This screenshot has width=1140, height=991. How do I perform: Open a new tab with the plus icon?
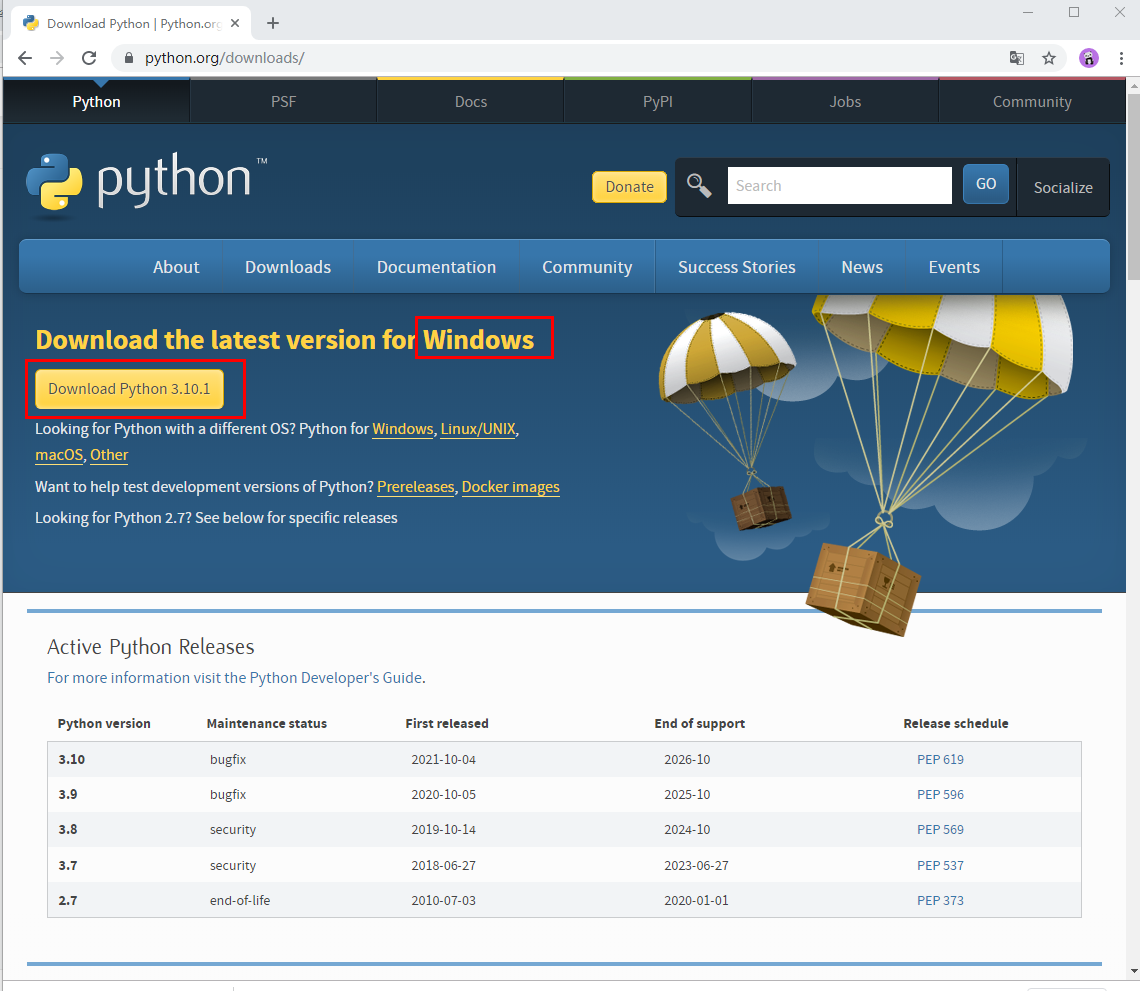point(273,23)
